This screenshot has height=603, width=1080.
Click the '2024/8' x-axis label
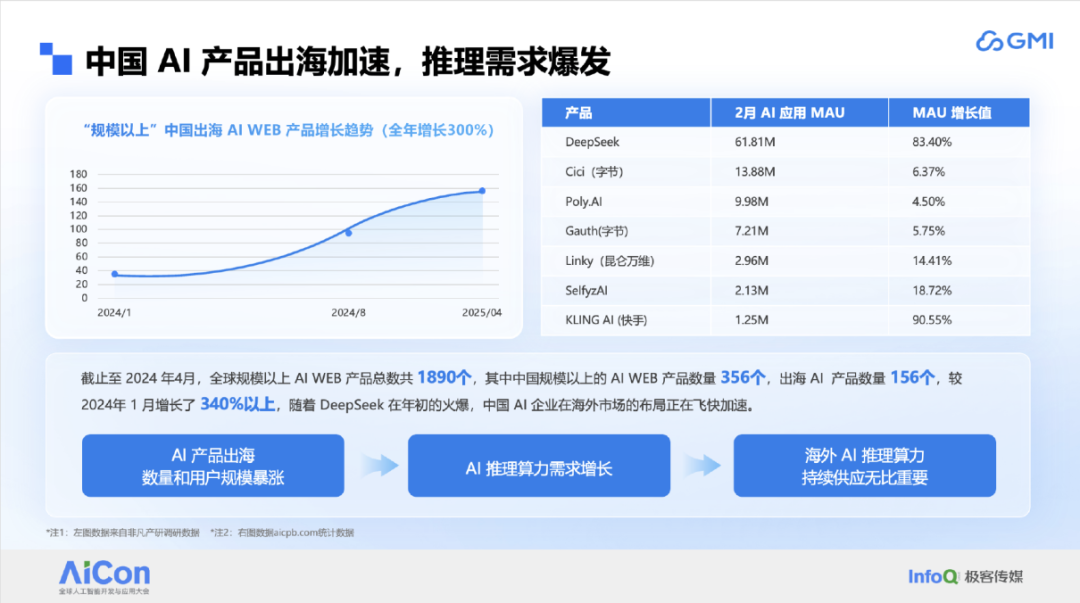point(349,313)
